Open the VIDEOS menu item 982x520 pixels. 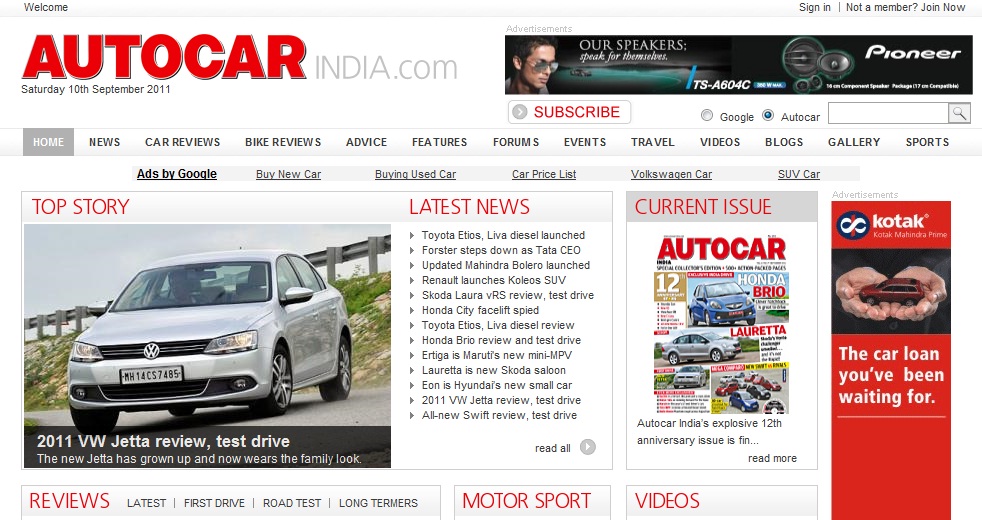(720, 142)
